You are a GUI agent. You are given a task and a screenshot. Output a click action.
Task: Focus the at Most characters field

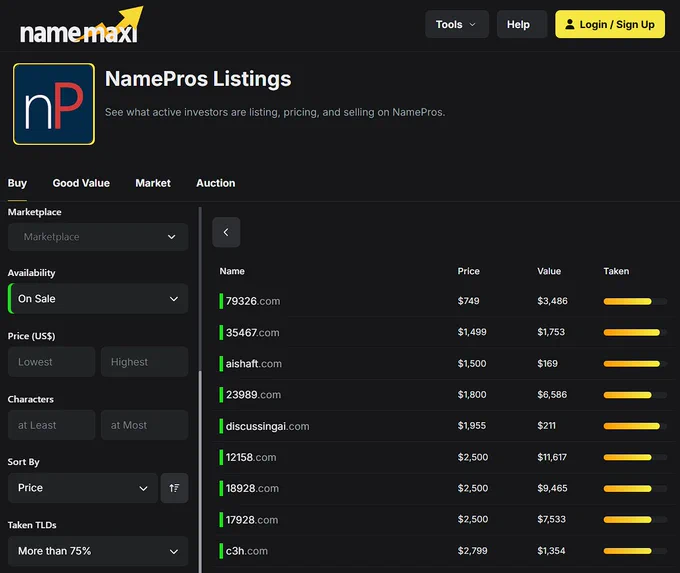(144, 425)
